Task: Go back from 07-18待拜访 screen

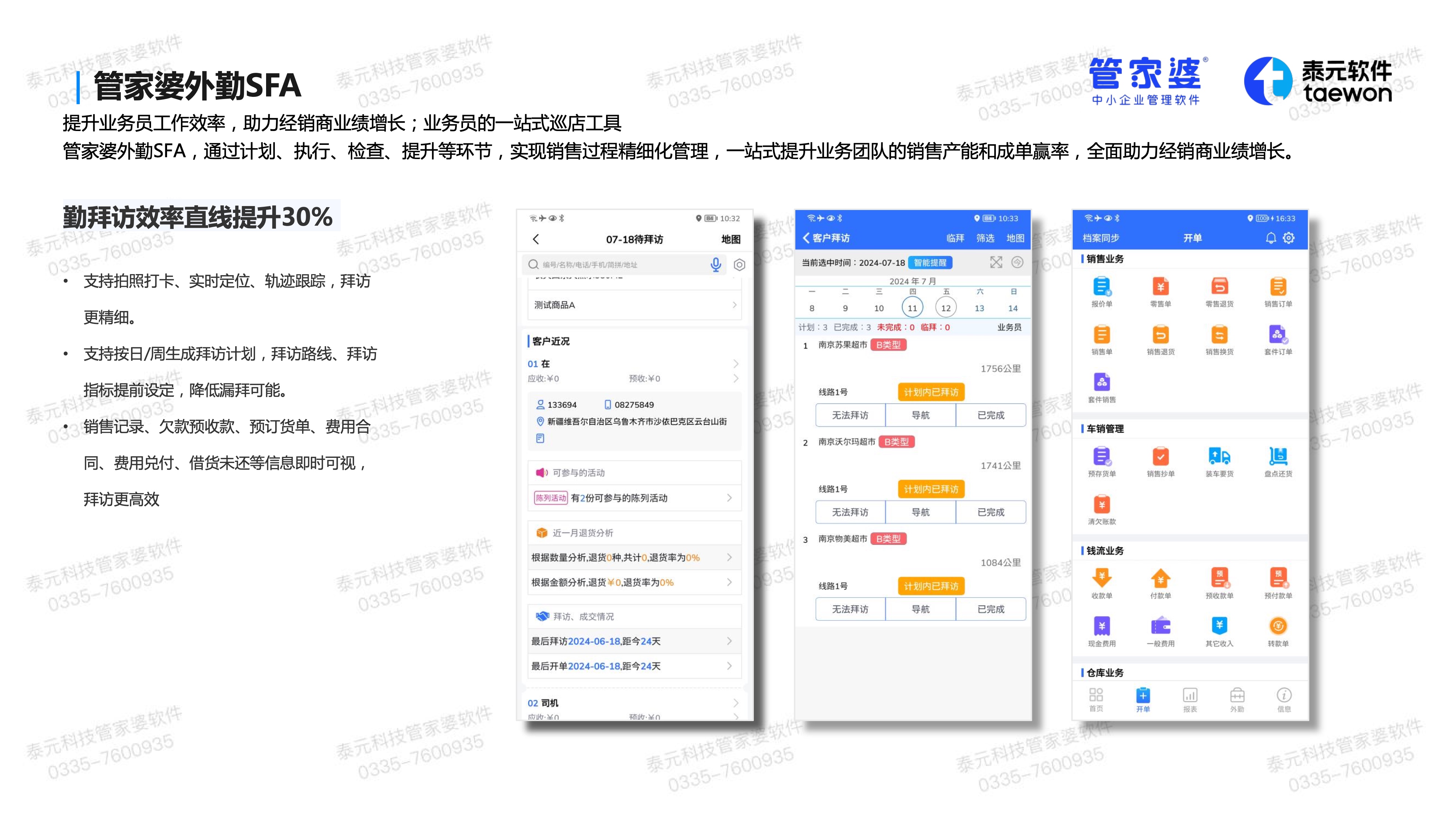Action: (536, 239)
